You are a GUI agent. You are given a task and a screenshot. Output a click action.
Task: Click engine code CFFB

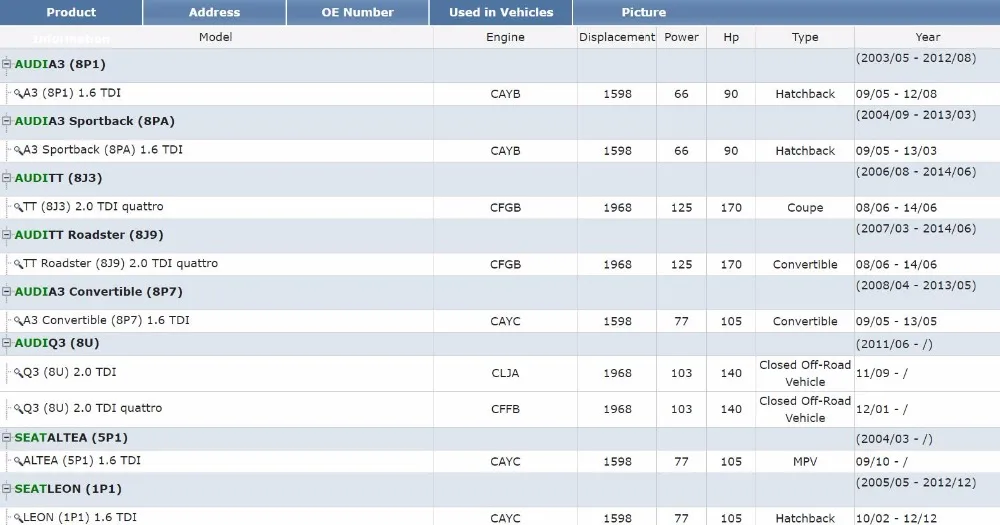[505, 410]
